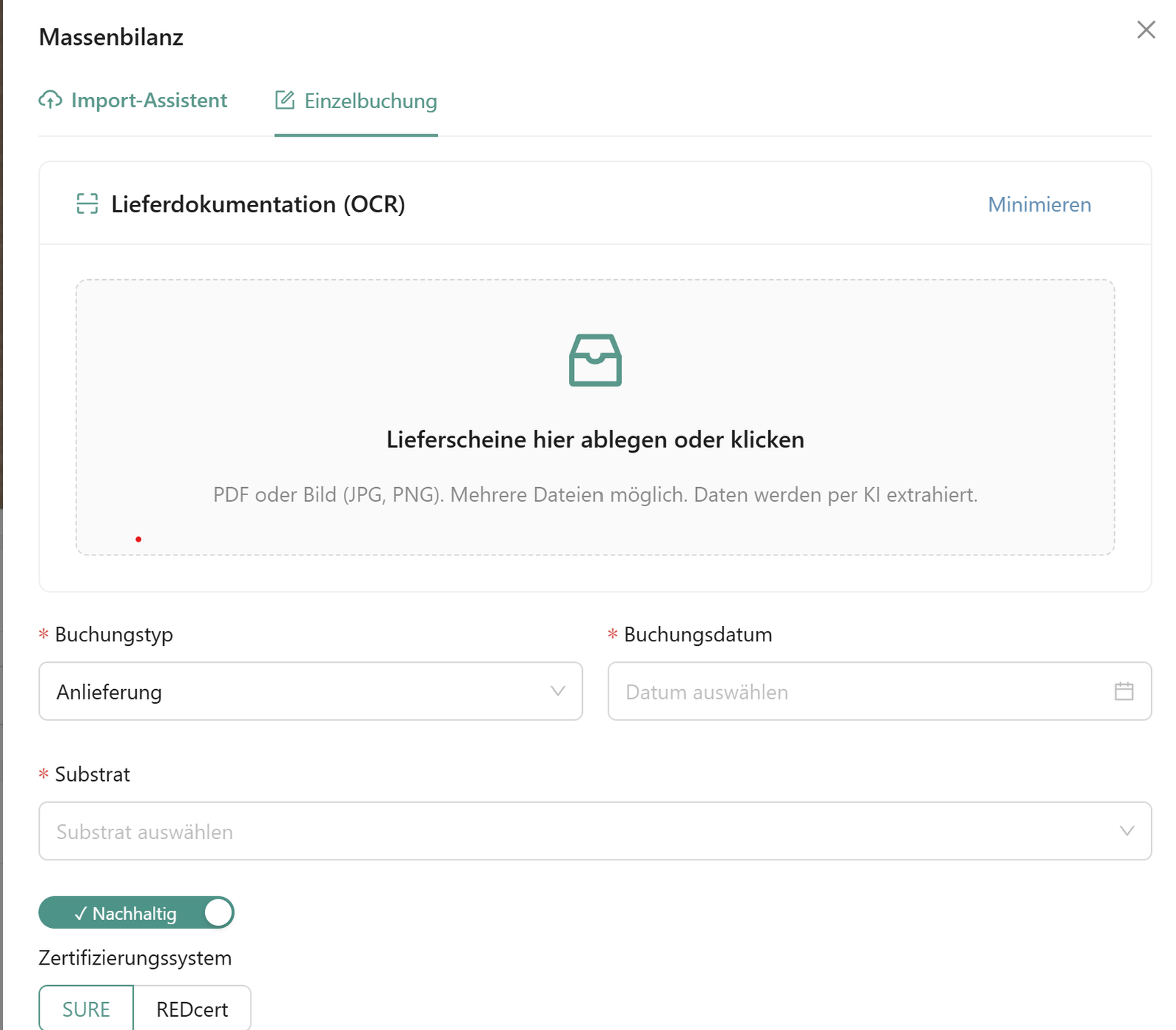Click 'Lieferscheine hier ablegen oder klicken'
Screen dimensions: 1176x1030
pos(595,439)
